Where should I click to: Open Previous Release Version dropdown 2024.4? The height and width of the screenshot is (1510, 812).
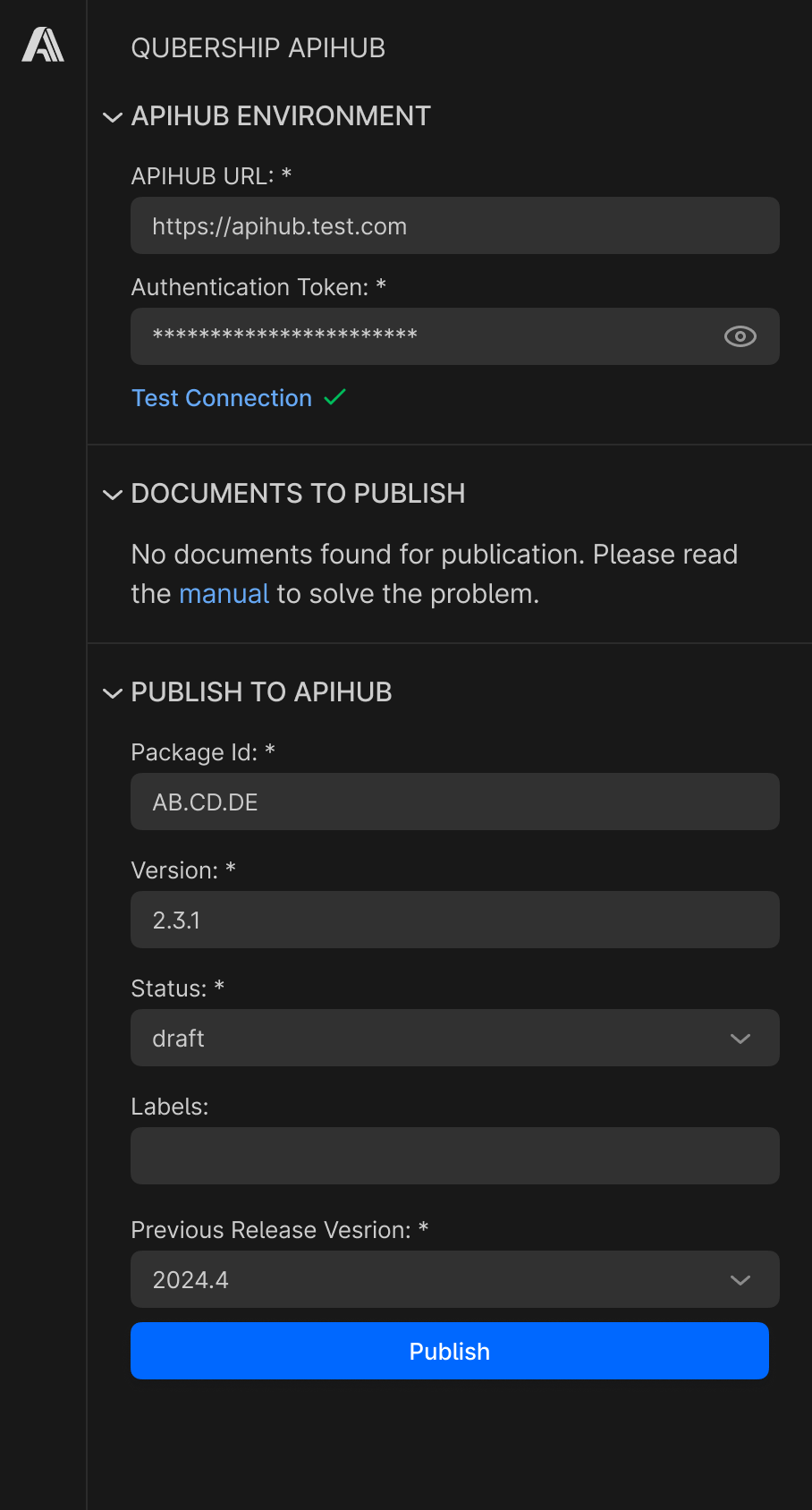click(x=455, y=1279)
